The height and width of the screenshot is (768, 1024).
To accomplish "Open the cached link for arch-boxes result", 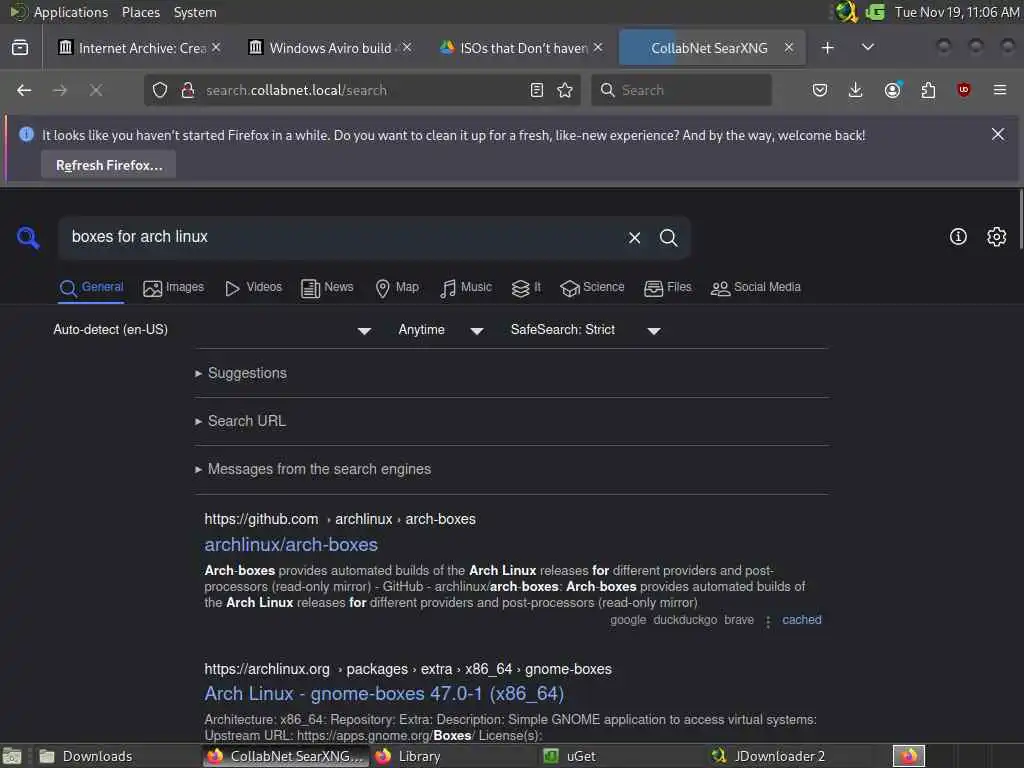I will point(802,620).
